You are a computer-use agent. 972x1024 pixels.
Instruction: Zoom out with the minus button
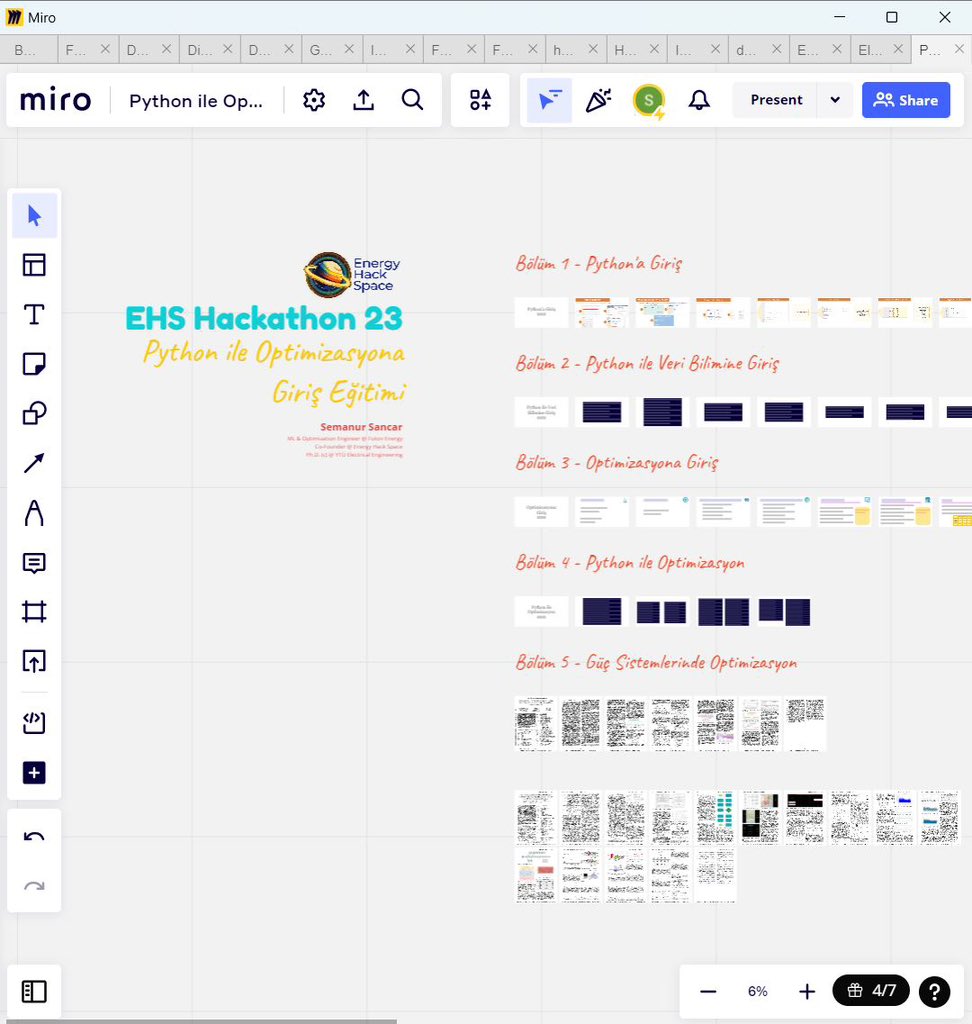click(708, 991)
